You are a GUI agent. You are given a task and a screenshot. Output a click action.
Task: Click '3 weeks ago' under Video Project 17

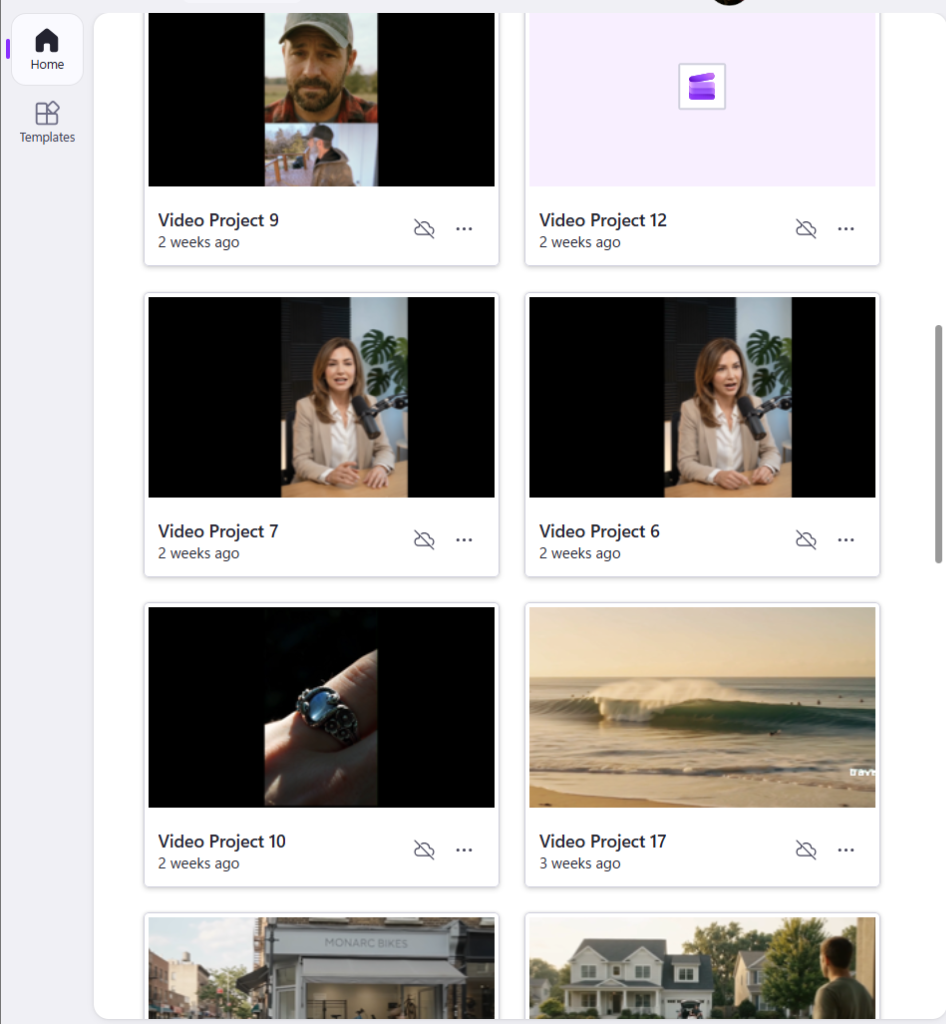click(580, 863)
